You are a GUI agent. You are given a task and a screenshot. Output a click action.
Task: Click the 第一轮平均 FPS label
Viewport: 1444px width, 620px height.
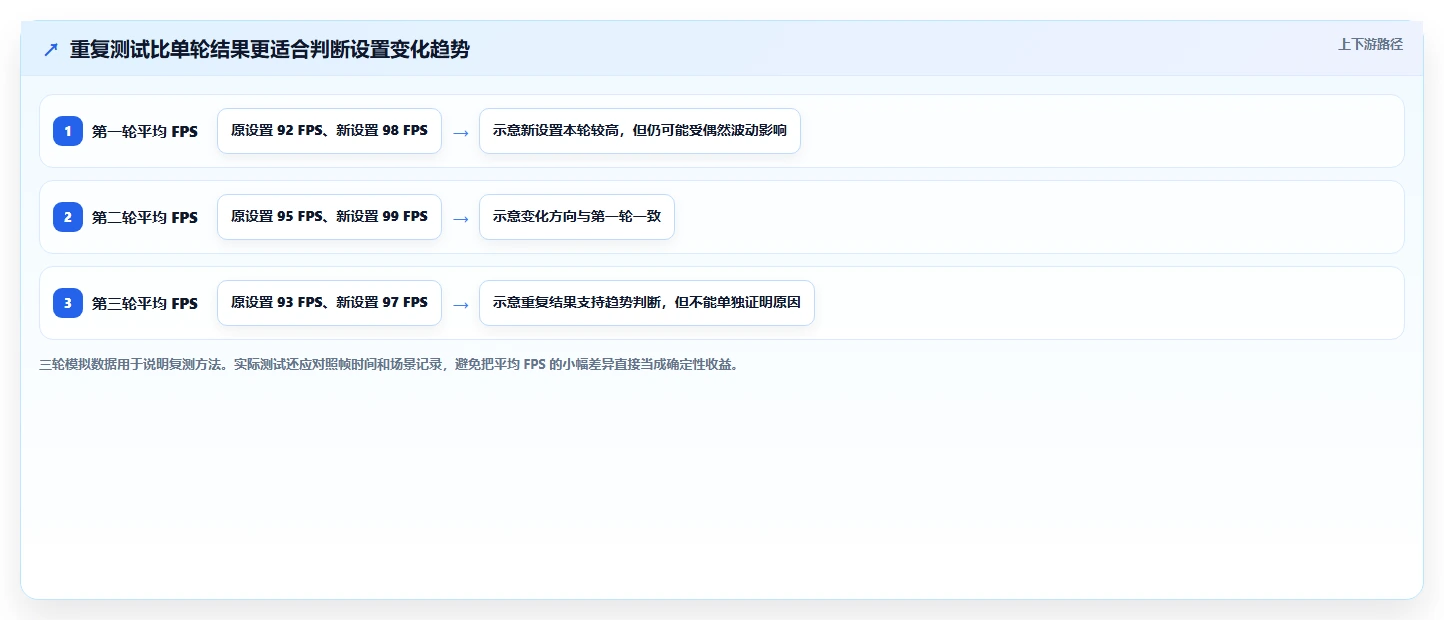(145, 131)
